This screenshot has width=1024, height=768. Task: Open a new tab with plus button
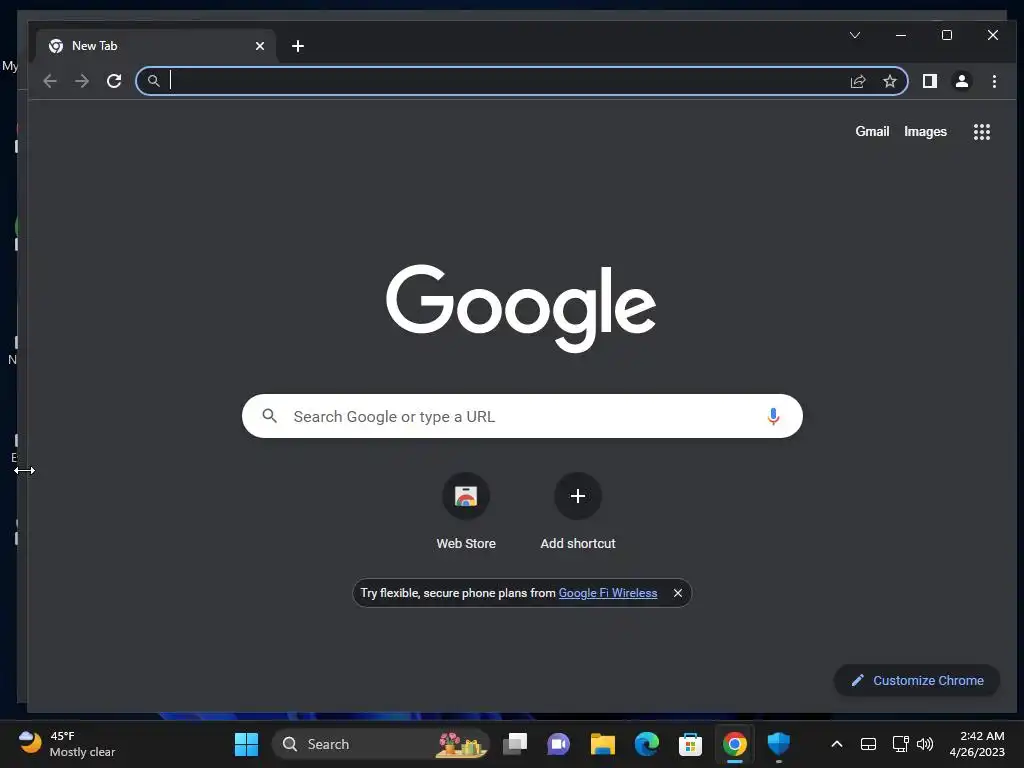click(298, 46)
